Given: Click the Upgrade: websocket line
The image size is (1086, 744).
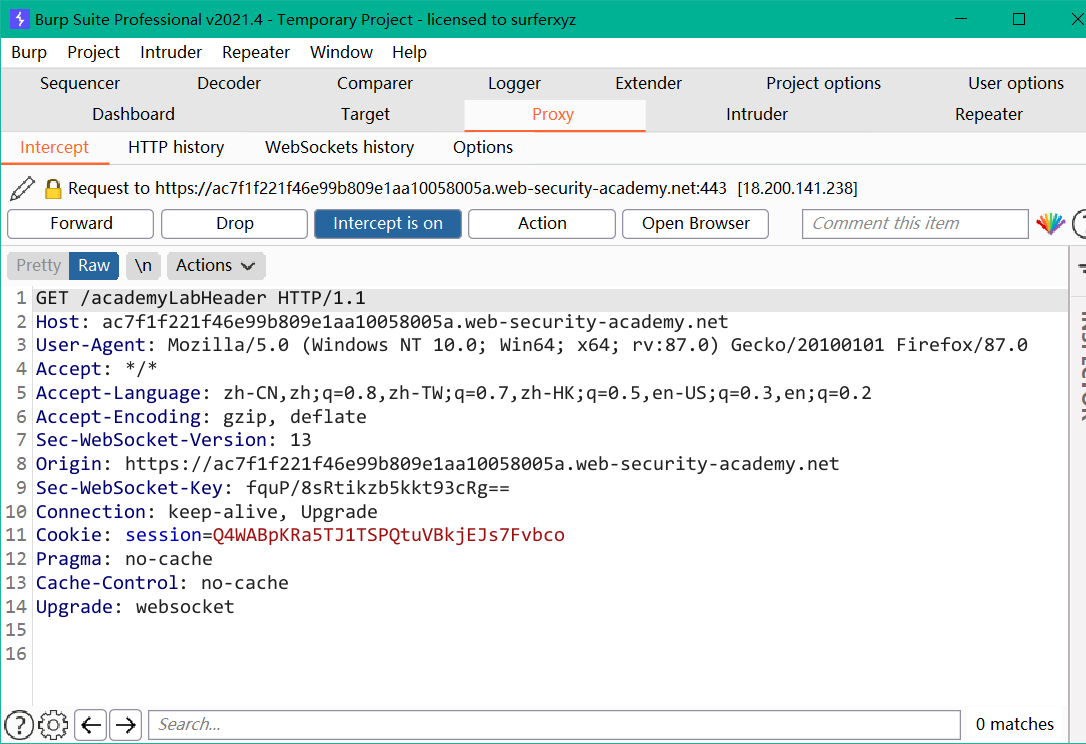Looking at the screenshot, I should [x=136, y=608].
